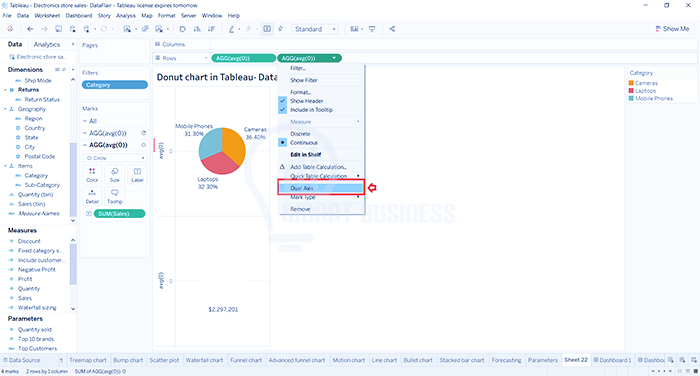This screenshot has width=700, height=376.
Task: Click the sort descending icon
Action: click(211, 29)
